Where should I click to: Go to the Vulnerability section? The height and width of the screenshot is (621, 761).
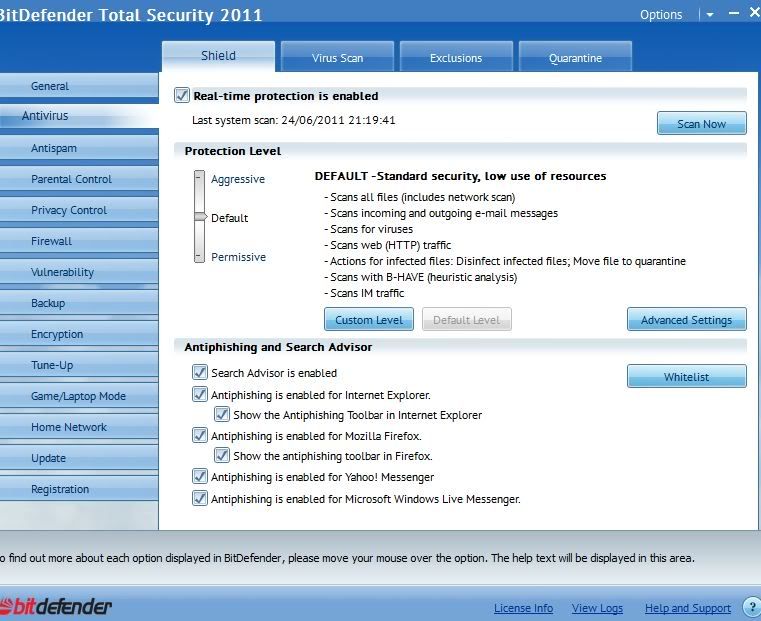pos(79,272)
